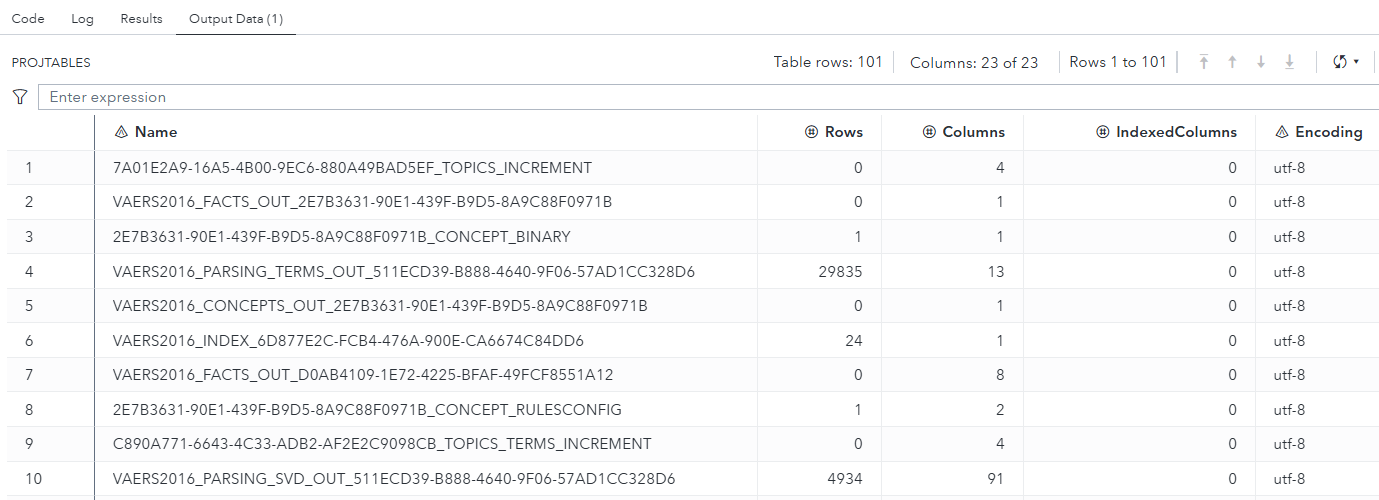Select row number 4 header
The width and height of the screenshot is (1379, 500).
pos(29,272)
